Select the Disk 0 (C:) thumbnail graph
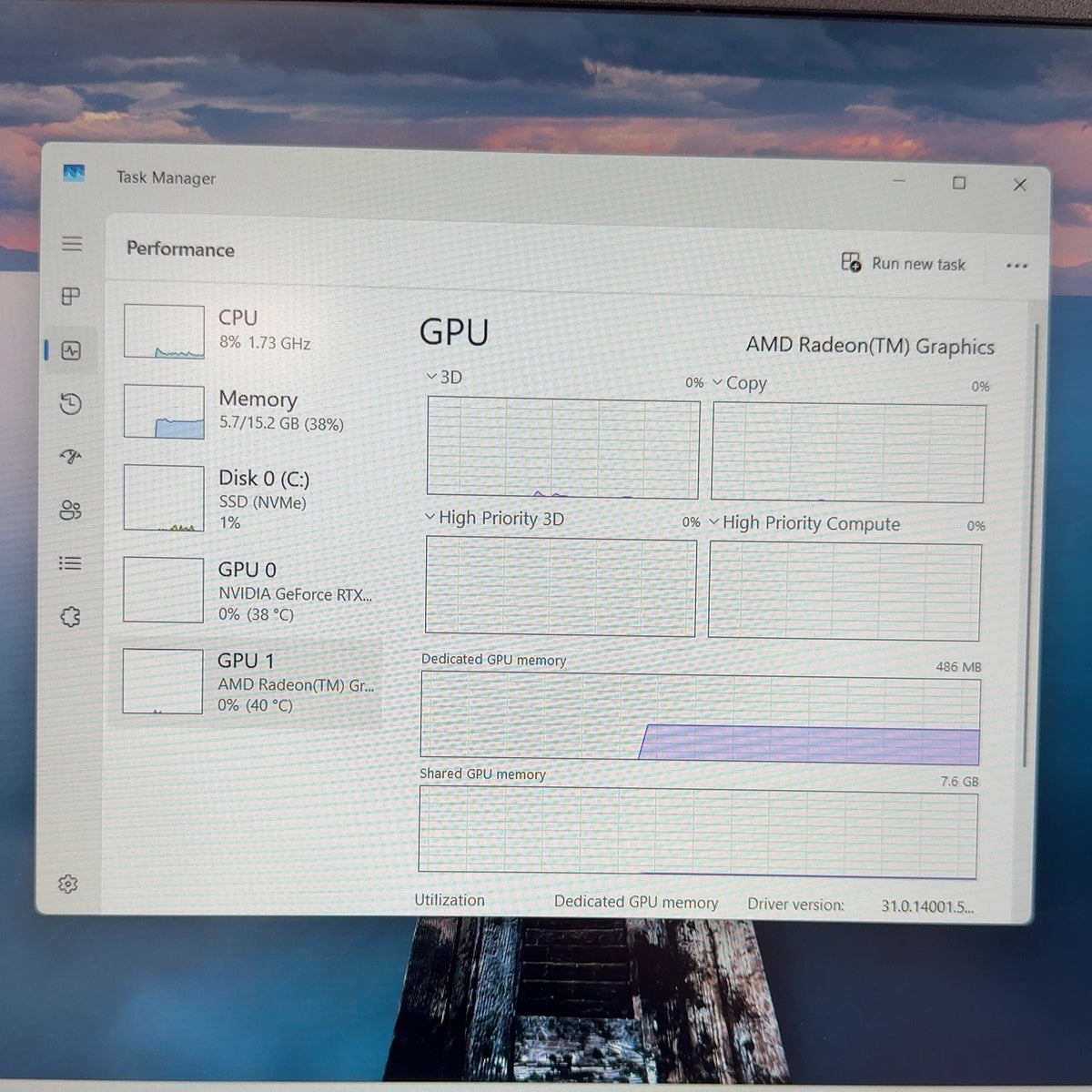 click(164, 498)
